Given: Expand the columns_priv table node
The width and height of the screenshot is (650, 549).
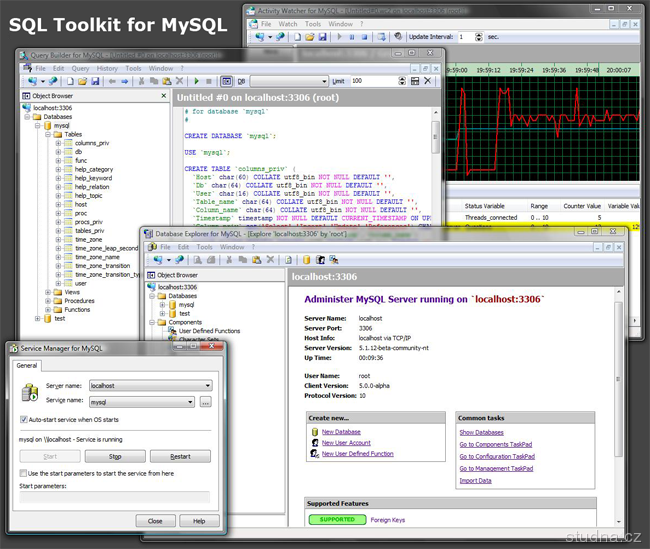Looking at the screenshot, I should (59, 144).
